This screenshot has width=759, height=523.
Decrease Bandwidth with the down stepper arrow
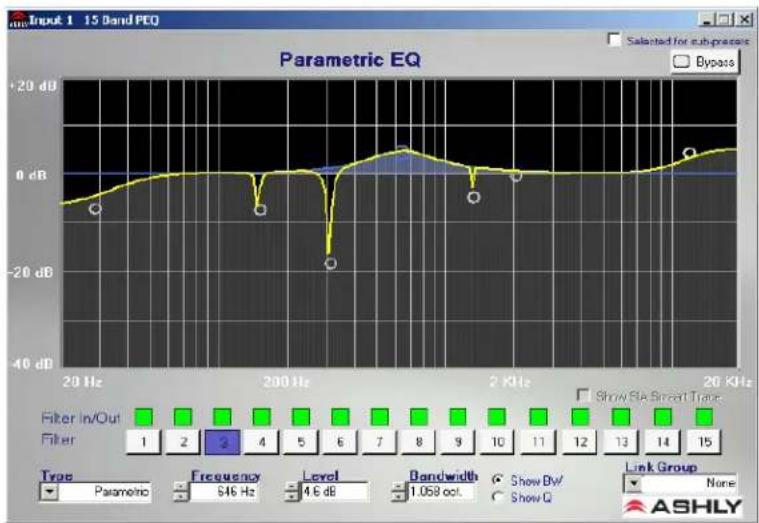pyautogui.click(x=399, y=496)
